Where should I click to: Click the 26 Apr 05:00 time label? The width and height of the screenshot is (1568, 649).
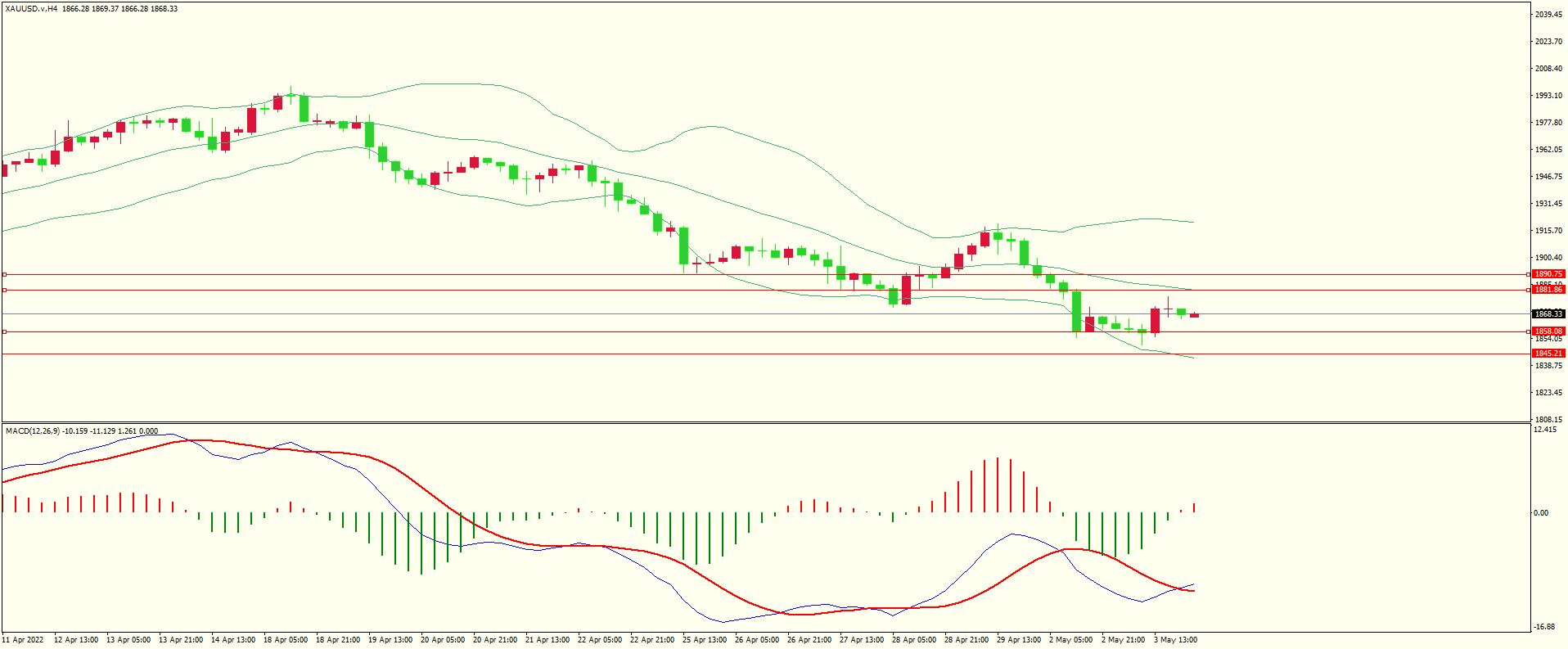click(757, 640)
